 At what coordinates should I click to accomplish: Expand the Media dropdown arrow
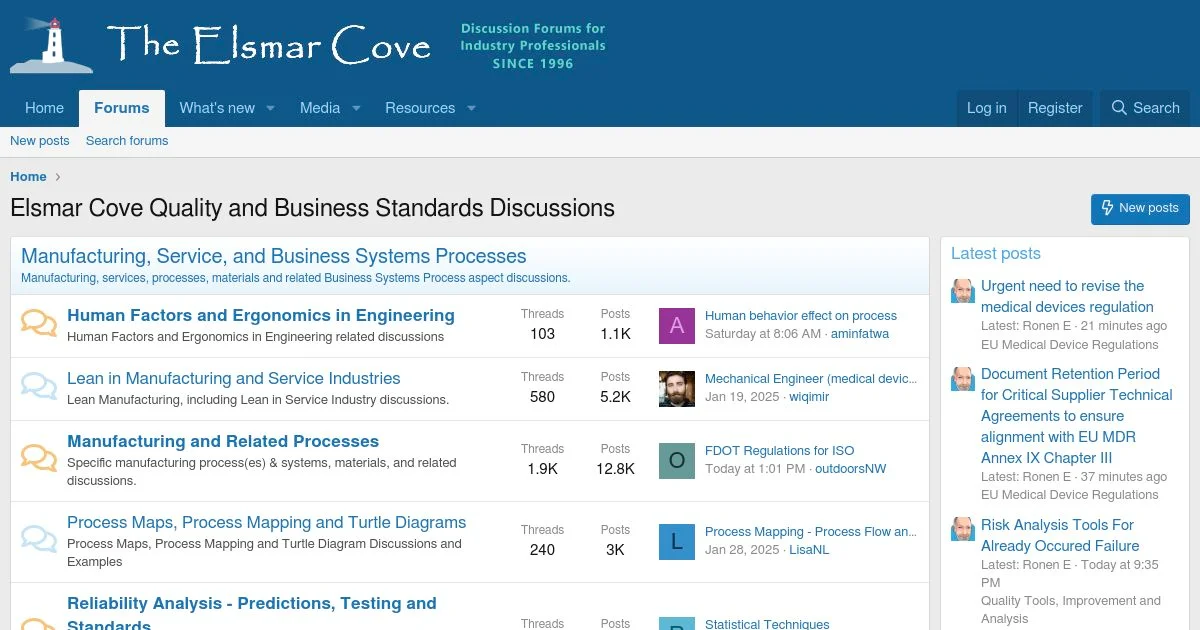coord(356,108)
